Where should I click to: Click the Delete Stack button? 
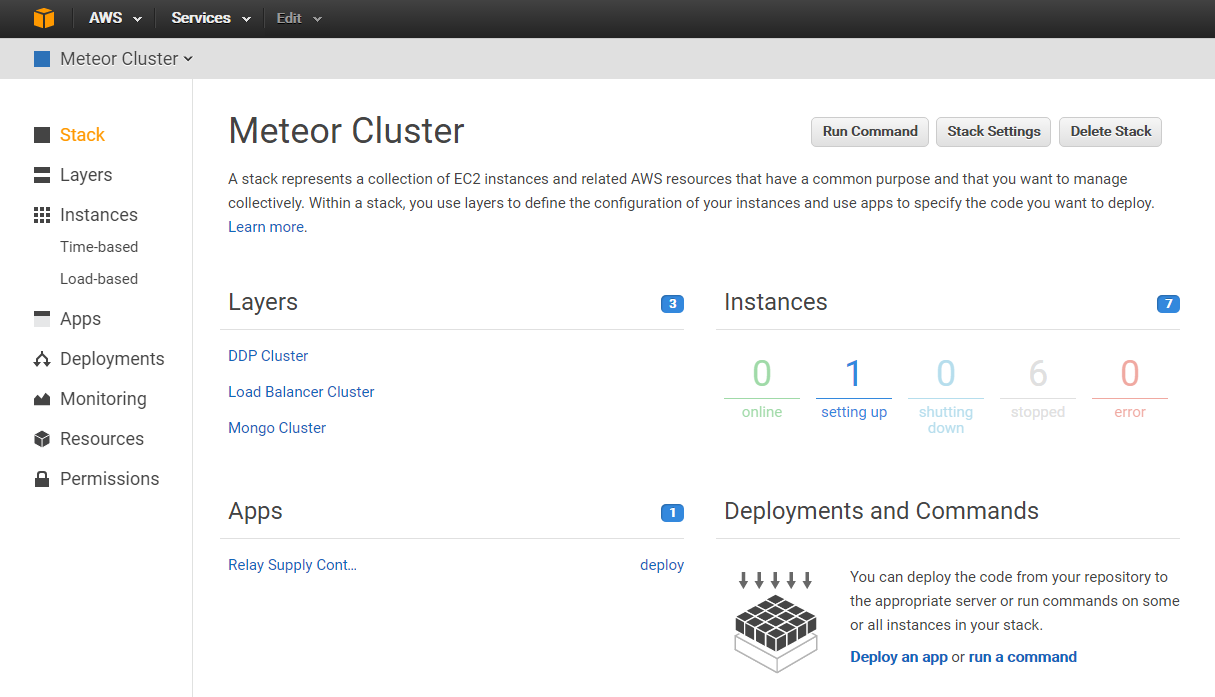pyautogui.click(x=1110, y=131)
